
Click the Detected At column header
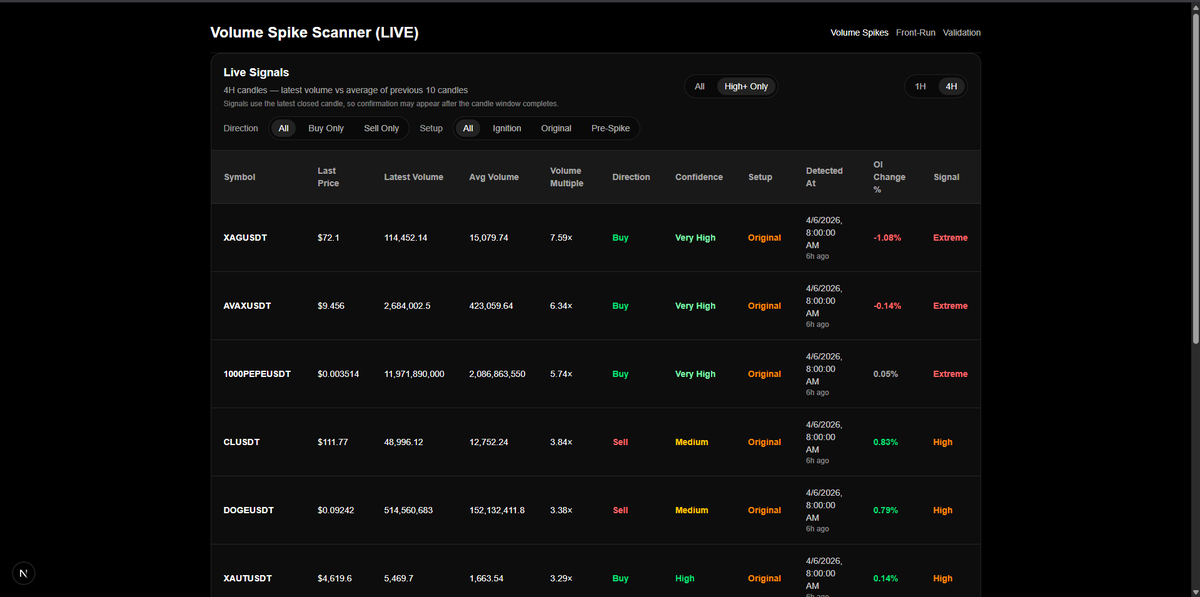[x=824, y=177]
